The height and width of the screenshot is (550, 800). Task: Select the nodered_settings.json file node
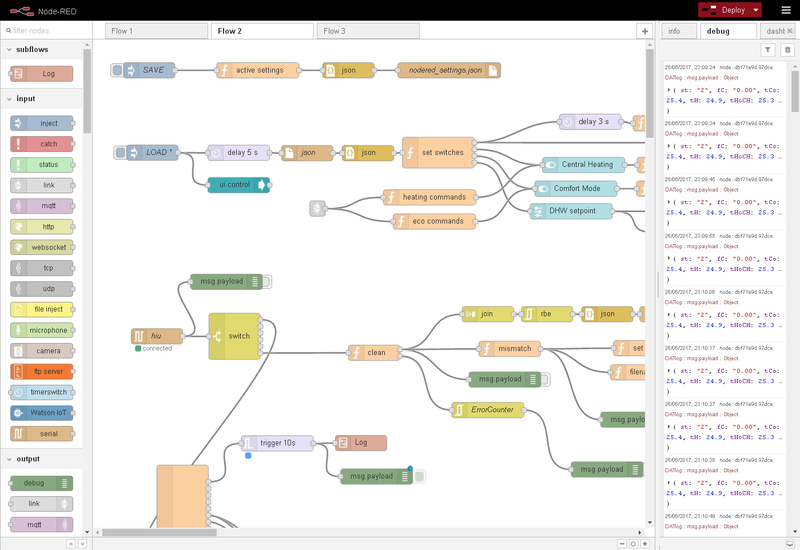(449, 70)
